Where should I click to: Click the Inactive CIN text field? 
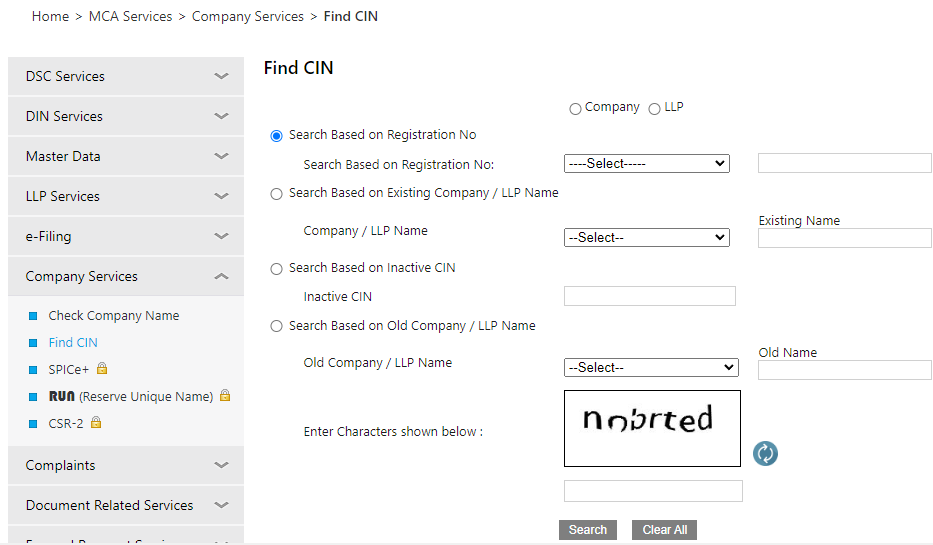click(x=649, y=296)
